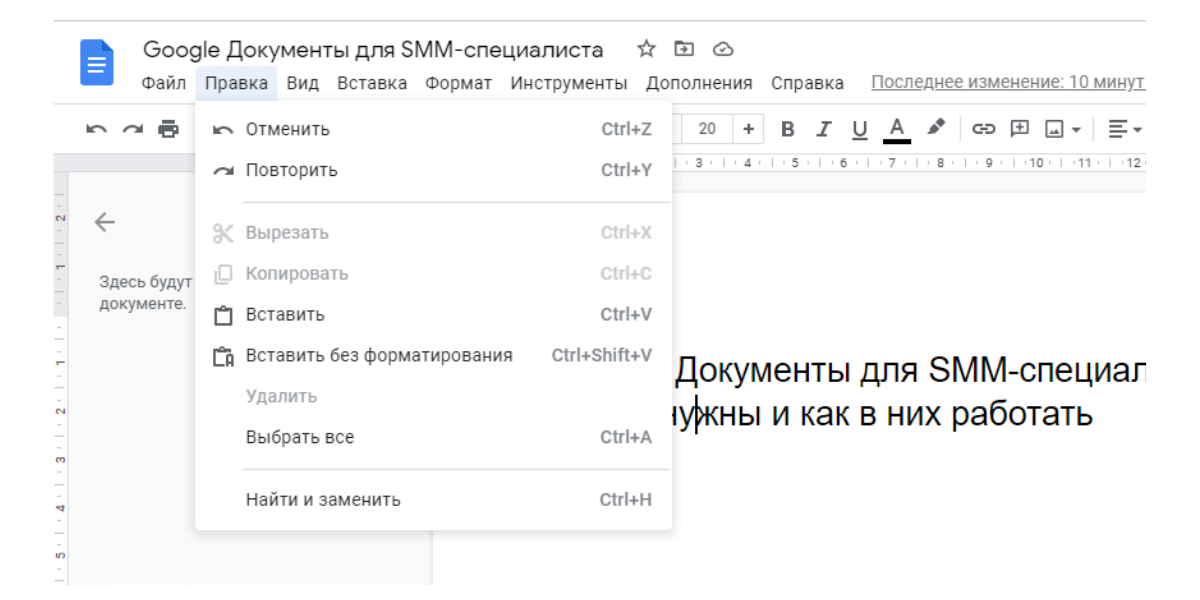1200x600 pixels.
Task: Increase font size with plus button
Action: (x=747, y=128)
